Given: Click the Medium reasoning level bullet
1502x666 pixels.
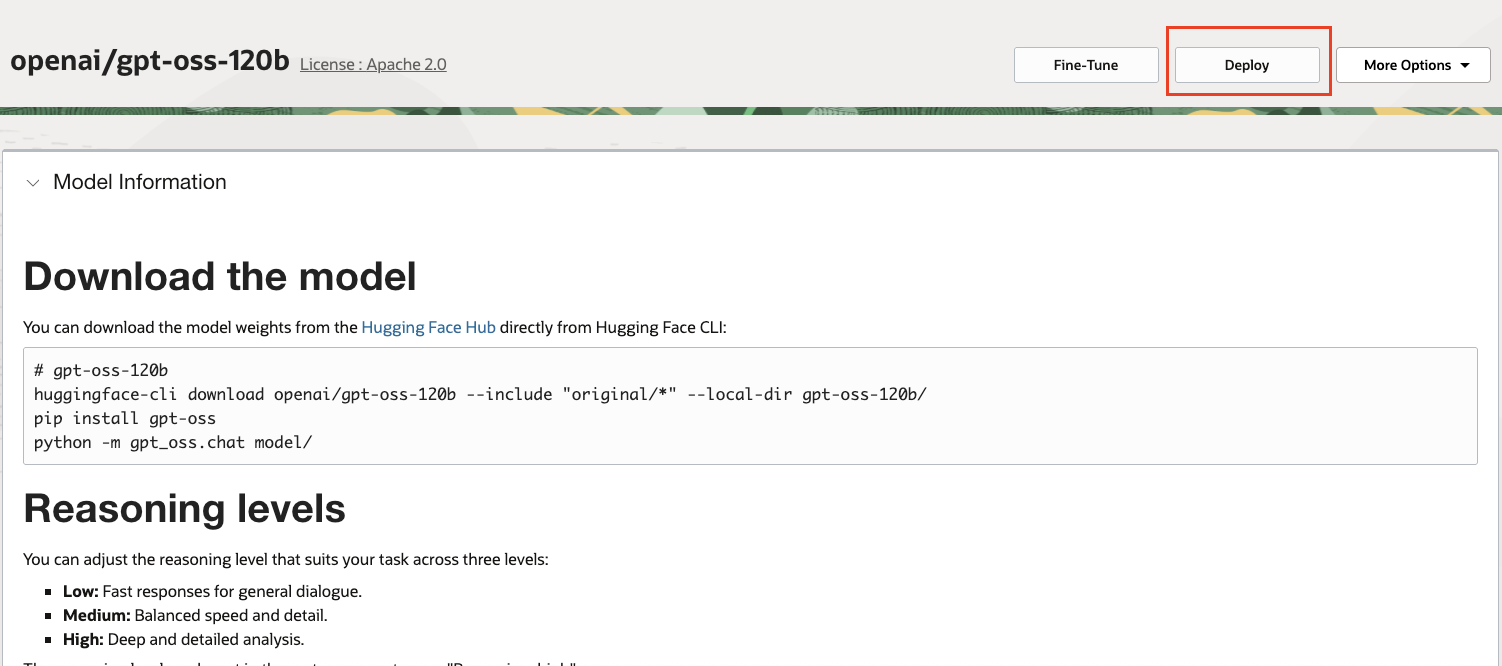Looking at the screenshot, I should coord(195,615).
